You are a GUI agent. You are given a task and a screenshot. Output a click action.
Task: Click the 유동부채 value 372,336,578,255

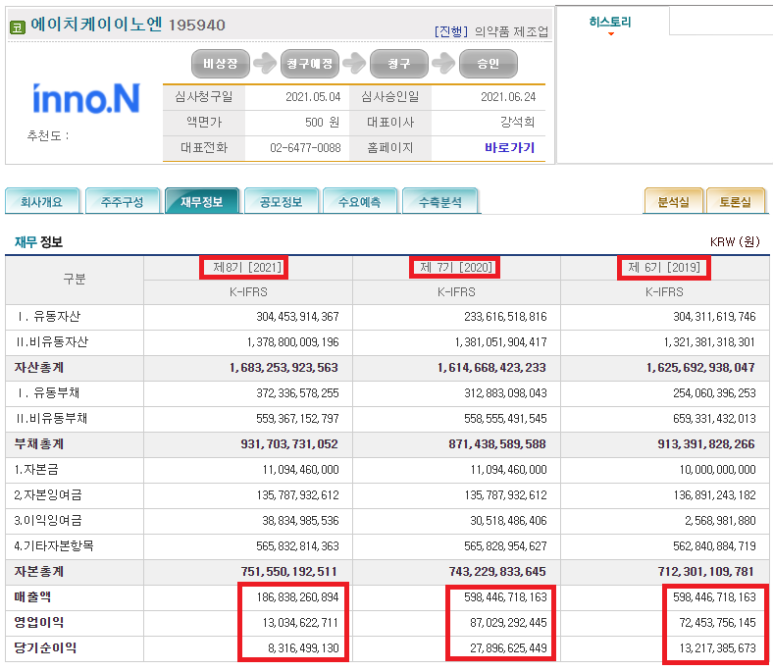pyautogui.click(x=298, y=393)
